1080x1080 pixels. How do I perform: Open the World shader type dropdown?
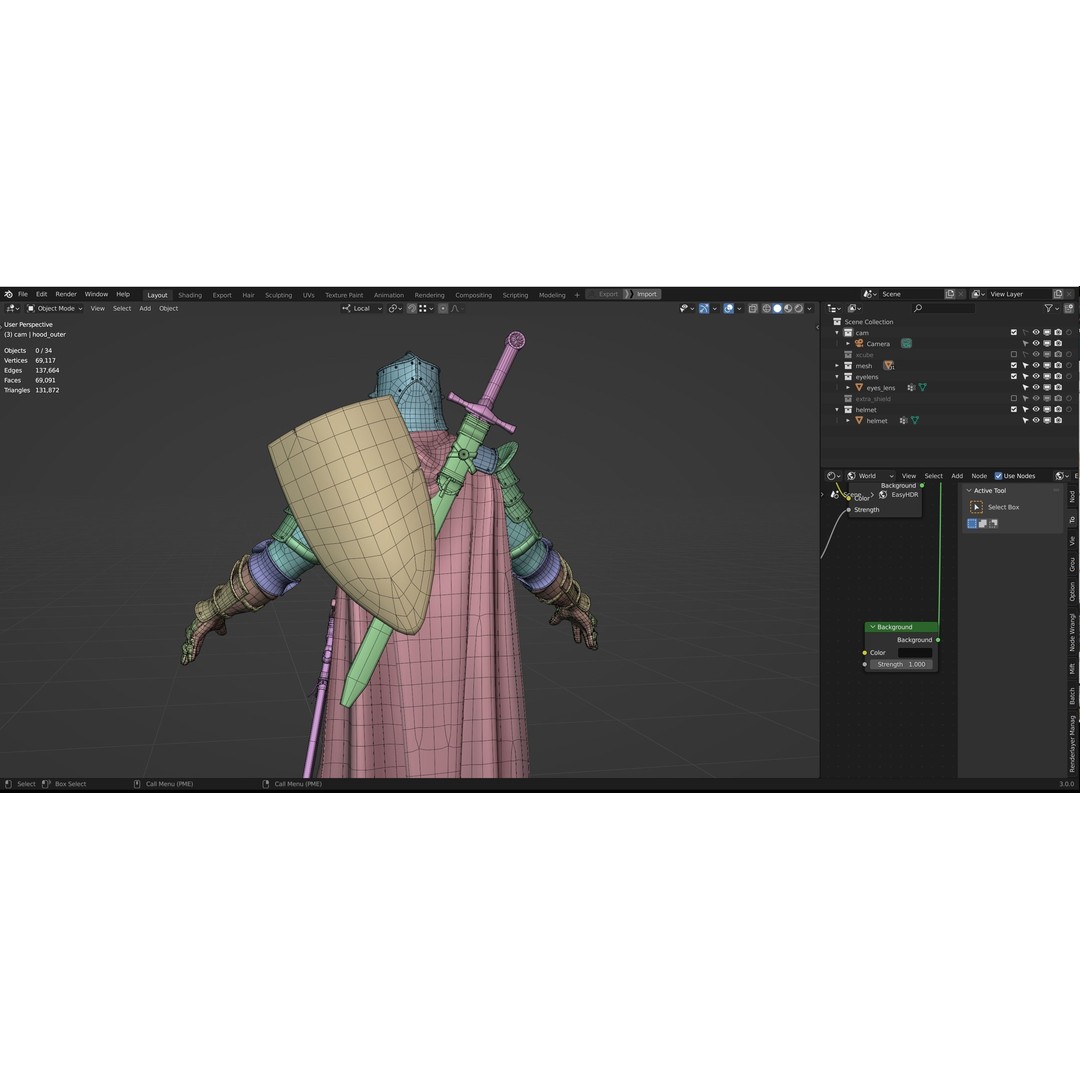(870, 476)
